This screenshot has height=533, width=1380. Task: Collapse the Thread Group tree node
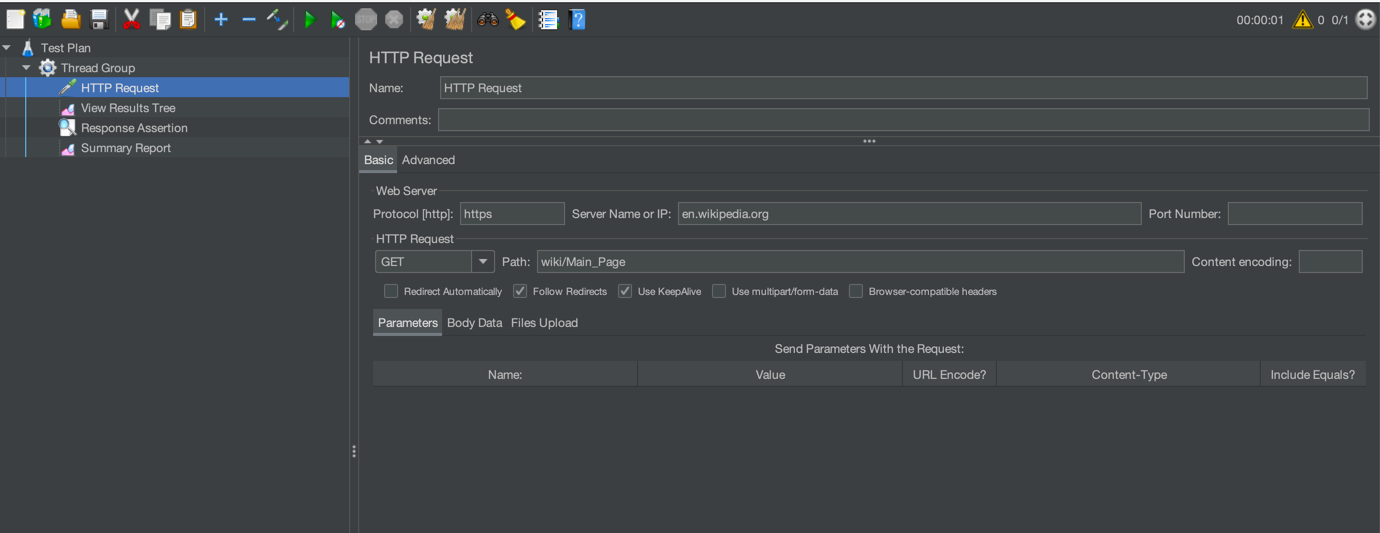coord(27,68)
